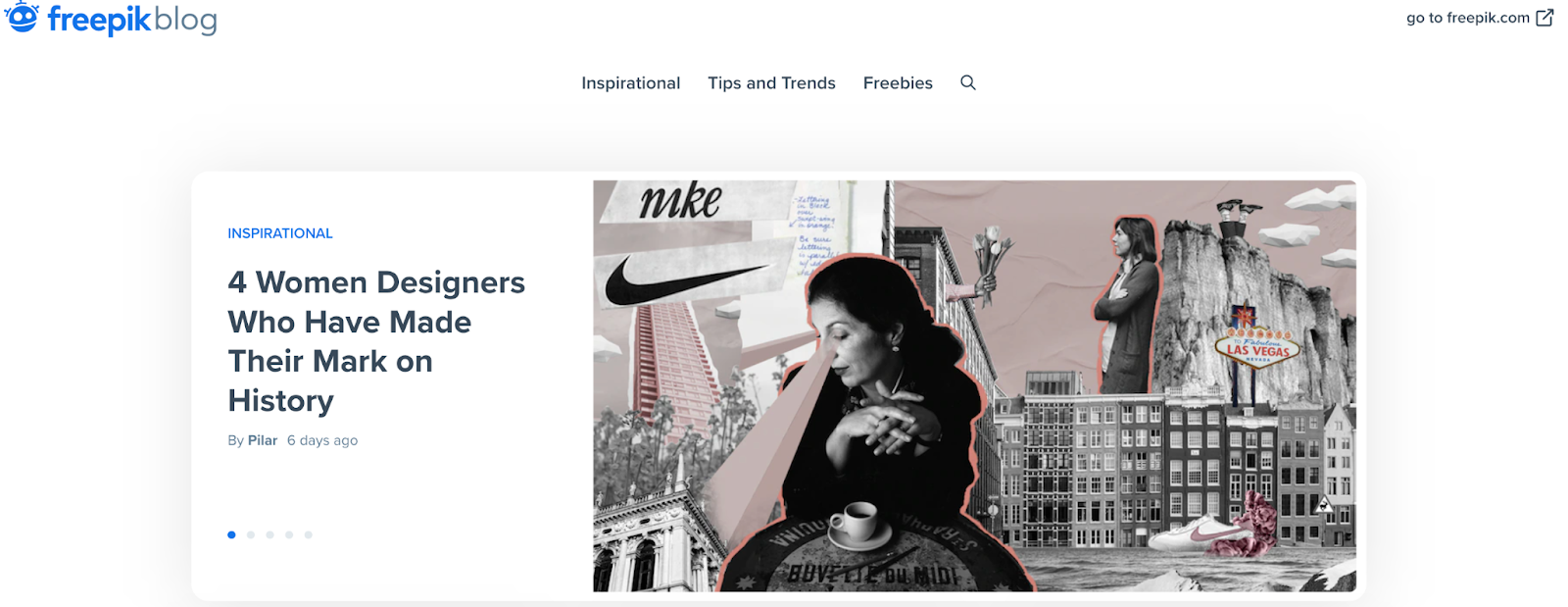Go to the fifth carousel slide dot

(308, 534)
